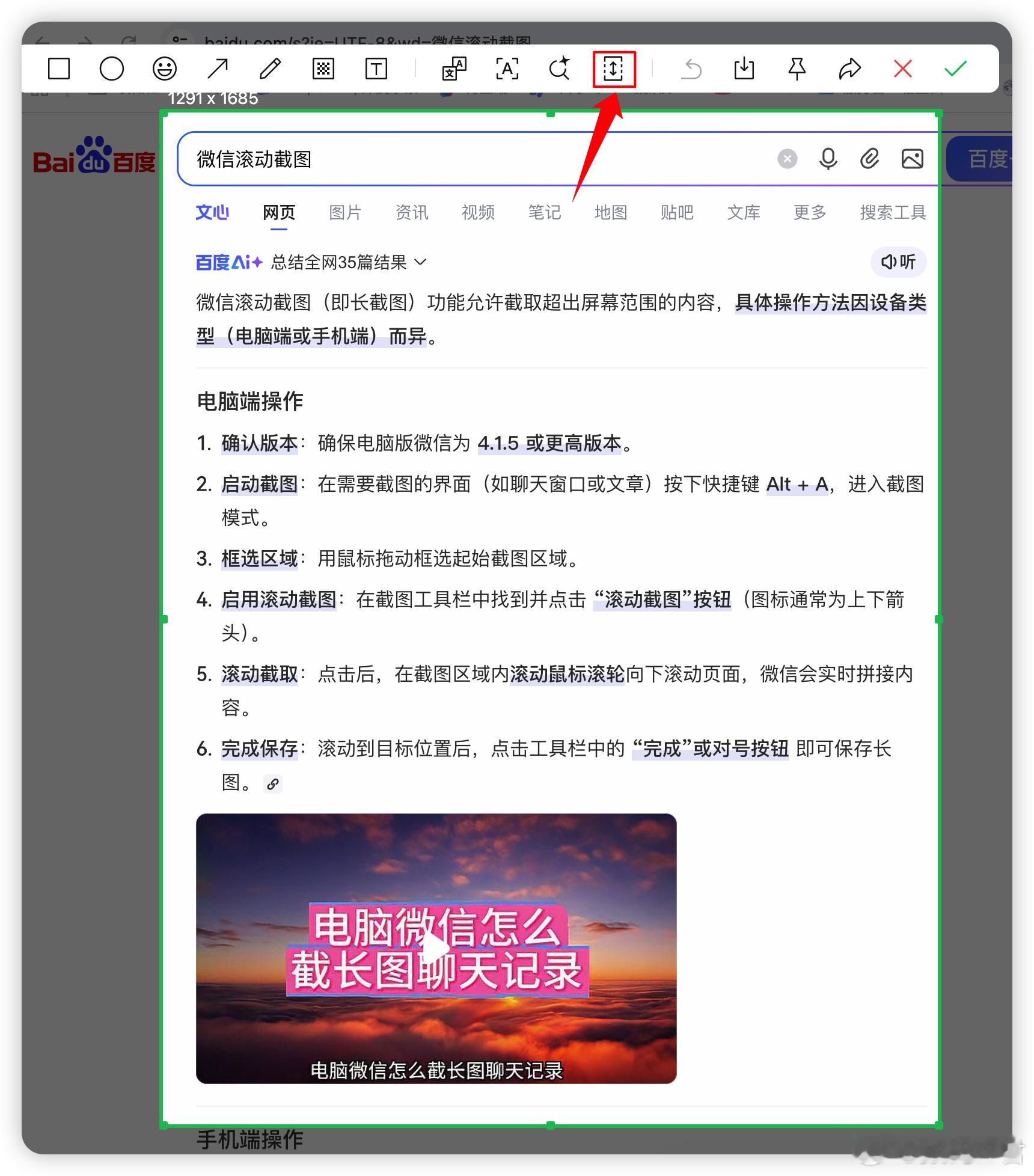Switch to the 视频 tab
This screenshot has height=1176, width=1034.
click(478, 212)
